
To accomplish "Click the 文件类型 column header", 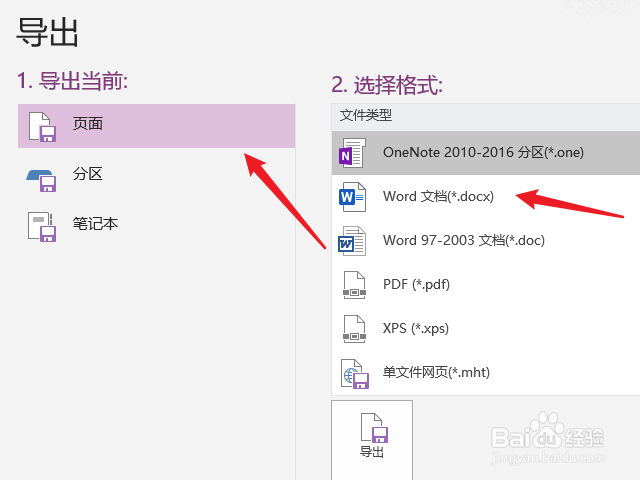I will pyautogui.click(x=486, y=116).
